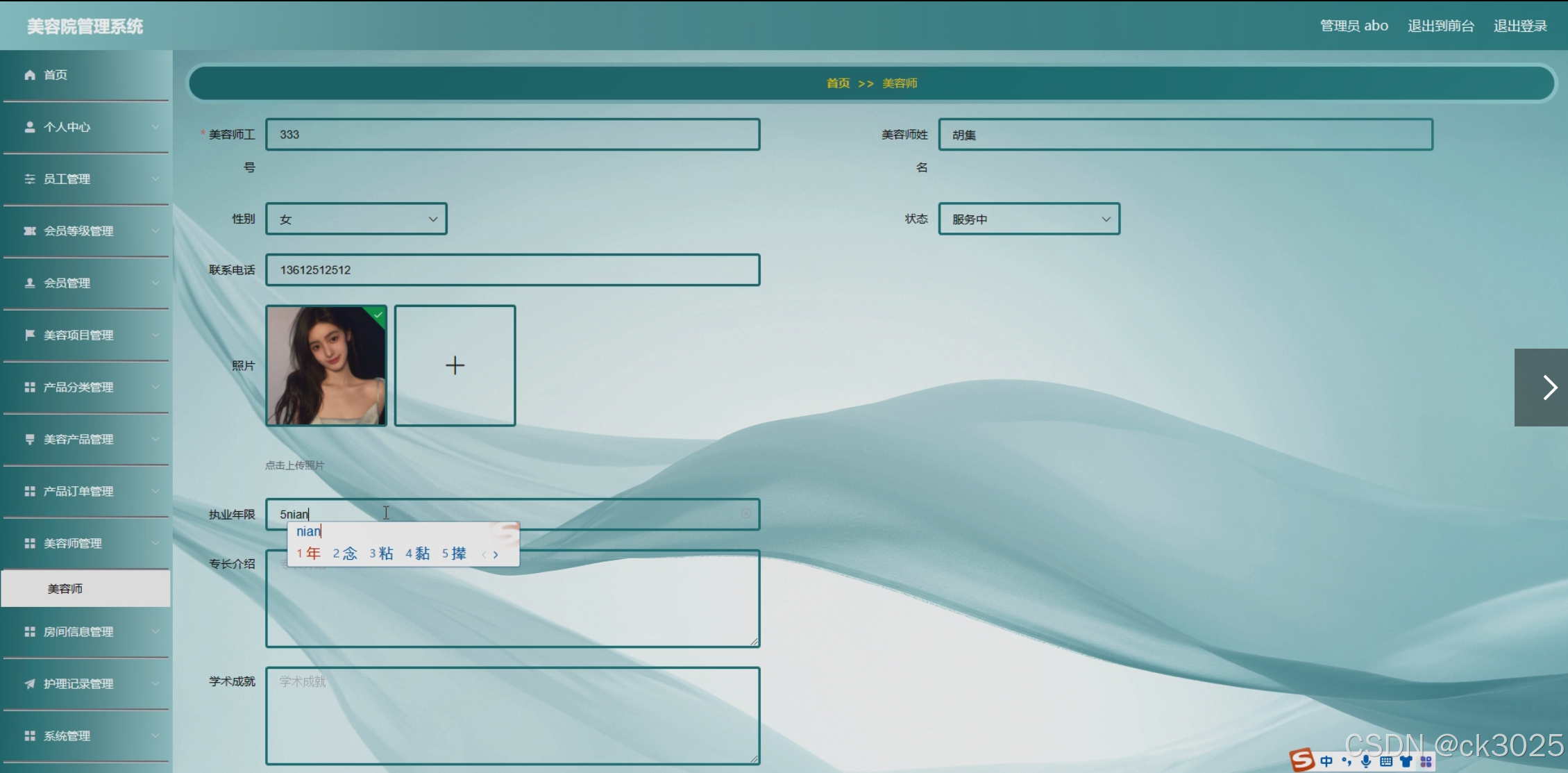Click the 退出到前台 link
This screenshot has width=1568, height=773.
(1440, 26)
